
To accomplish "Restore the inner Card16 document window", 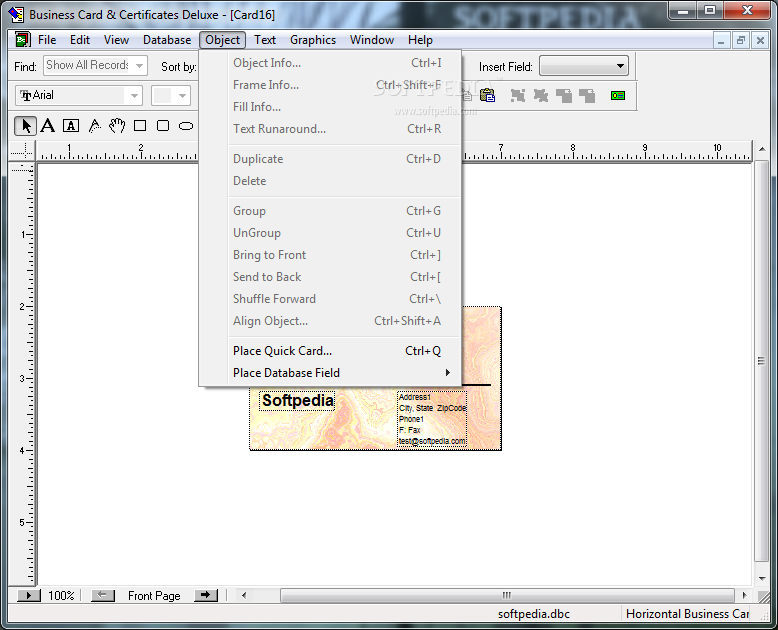I will (x=741, y=40).
